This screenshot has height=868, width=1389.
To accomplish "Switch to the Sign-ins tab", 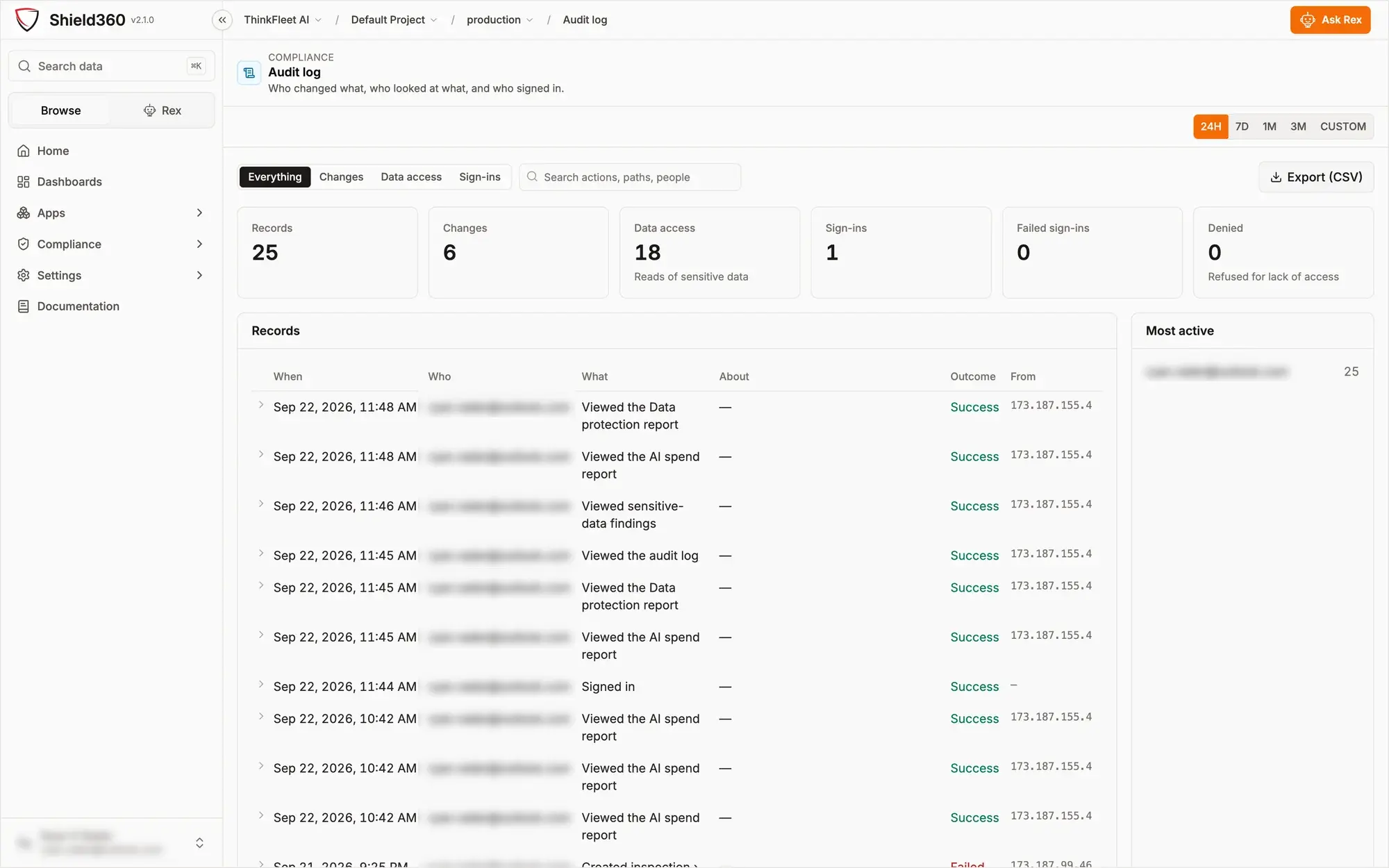I will 480,177.
